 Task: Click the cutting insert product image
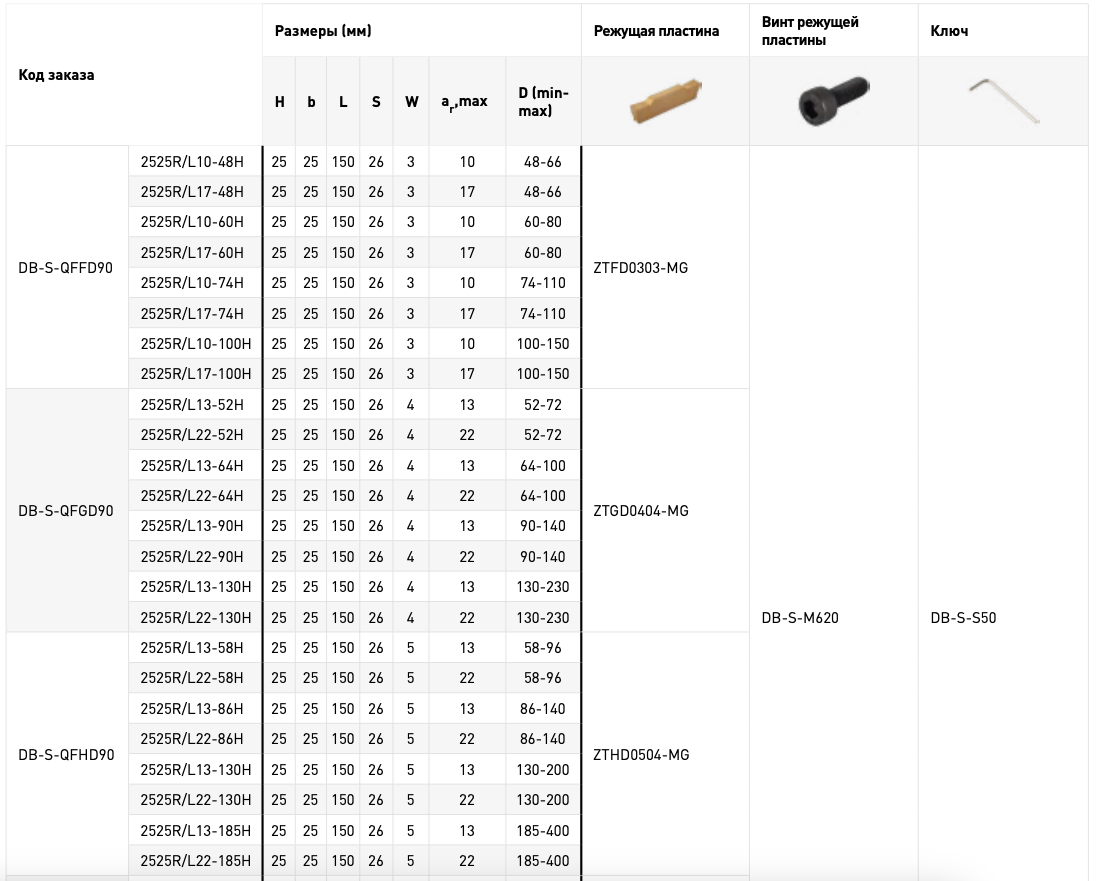(x=665, y=101)
